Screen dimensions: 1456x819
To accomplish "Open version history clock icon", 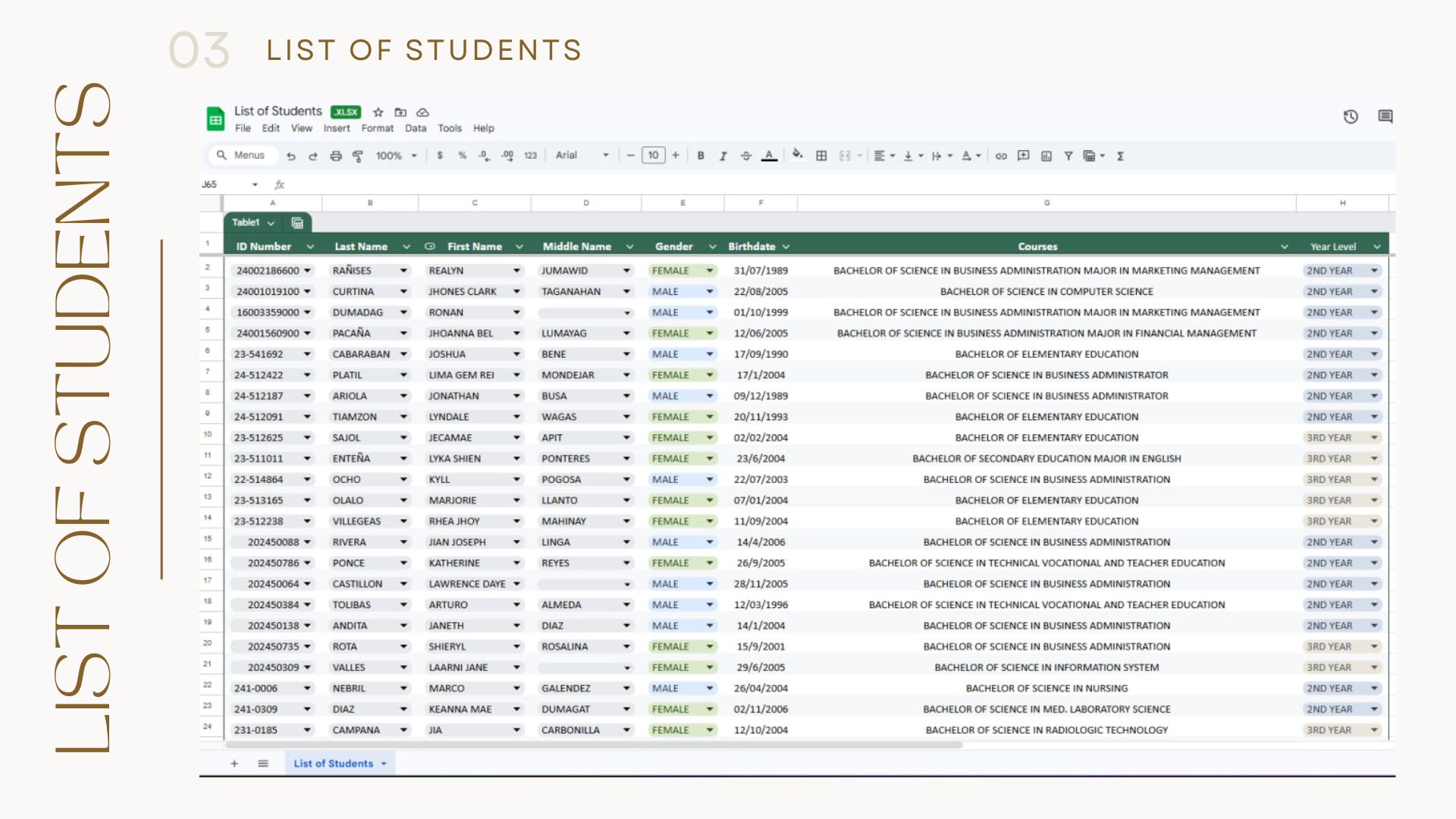I will pyautogui.click(x=1351, y=117).
